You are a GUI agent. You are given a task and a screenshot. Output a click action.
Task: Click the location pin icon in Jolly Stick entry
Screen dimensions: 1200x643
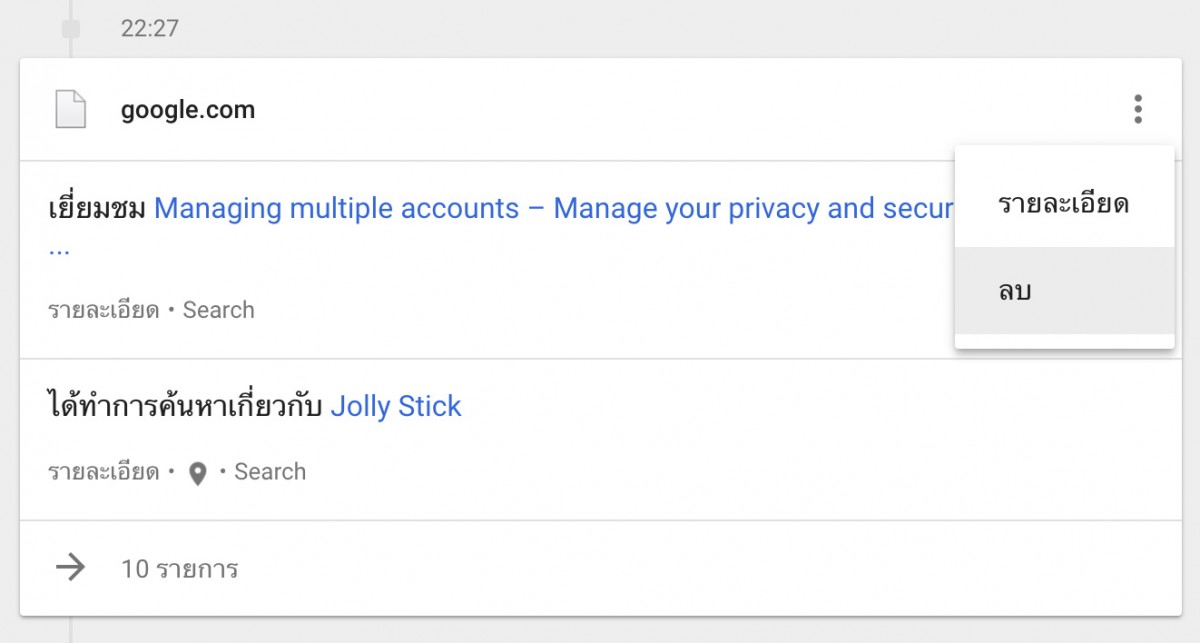(x=198, y=473)
